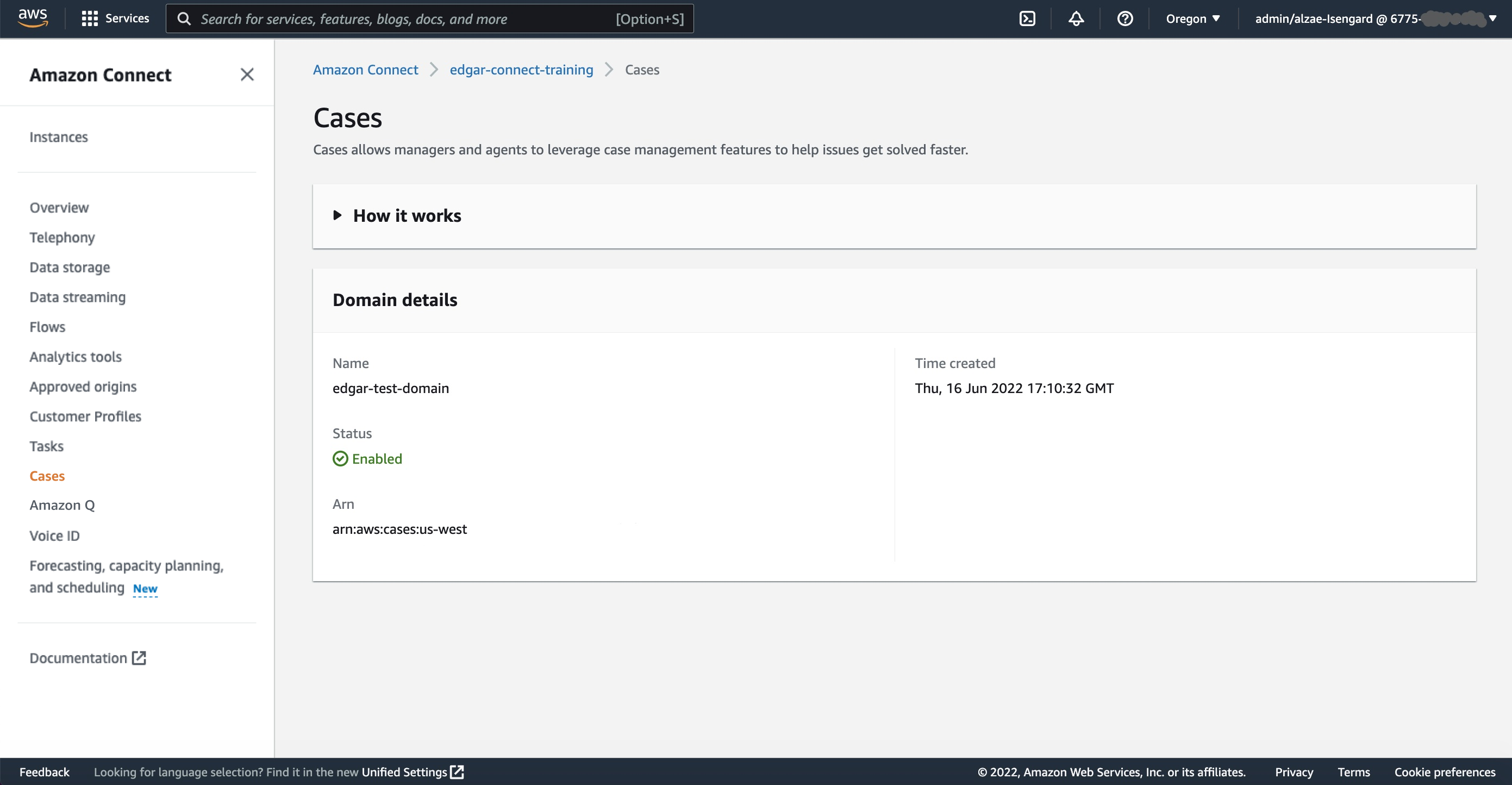This screenshot has height=785, width=1512.
Task: Click the Cases breadcrumb text
Action: click(x=642, y=69)
